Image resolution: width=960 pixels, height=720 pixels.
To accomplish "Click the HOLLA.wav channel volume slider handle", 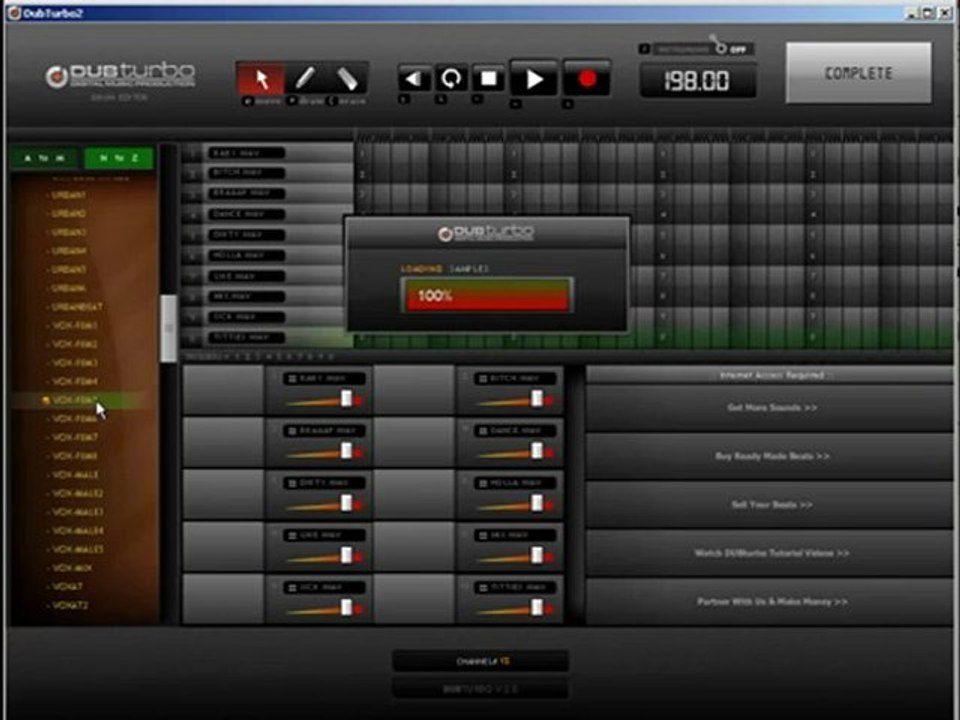I will pos(537,503).
